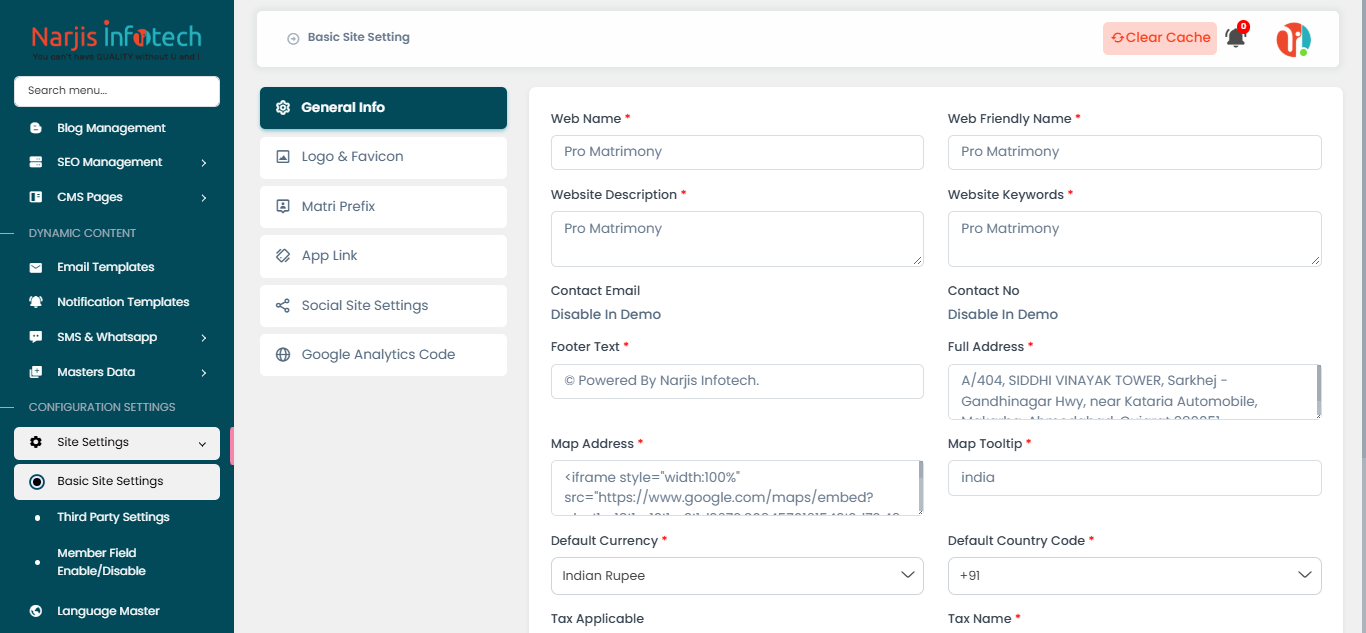This screenshot has height=633, width=1366.
Task: Click the CONFIGURATION SETTINGS section heading
Action: [x=102, y=407]
